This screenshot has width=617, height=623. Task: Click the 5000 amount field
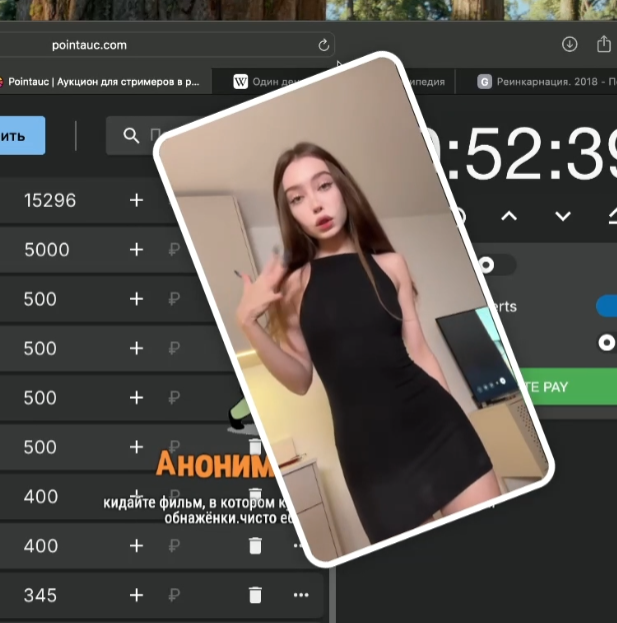[x=47, y=250]
